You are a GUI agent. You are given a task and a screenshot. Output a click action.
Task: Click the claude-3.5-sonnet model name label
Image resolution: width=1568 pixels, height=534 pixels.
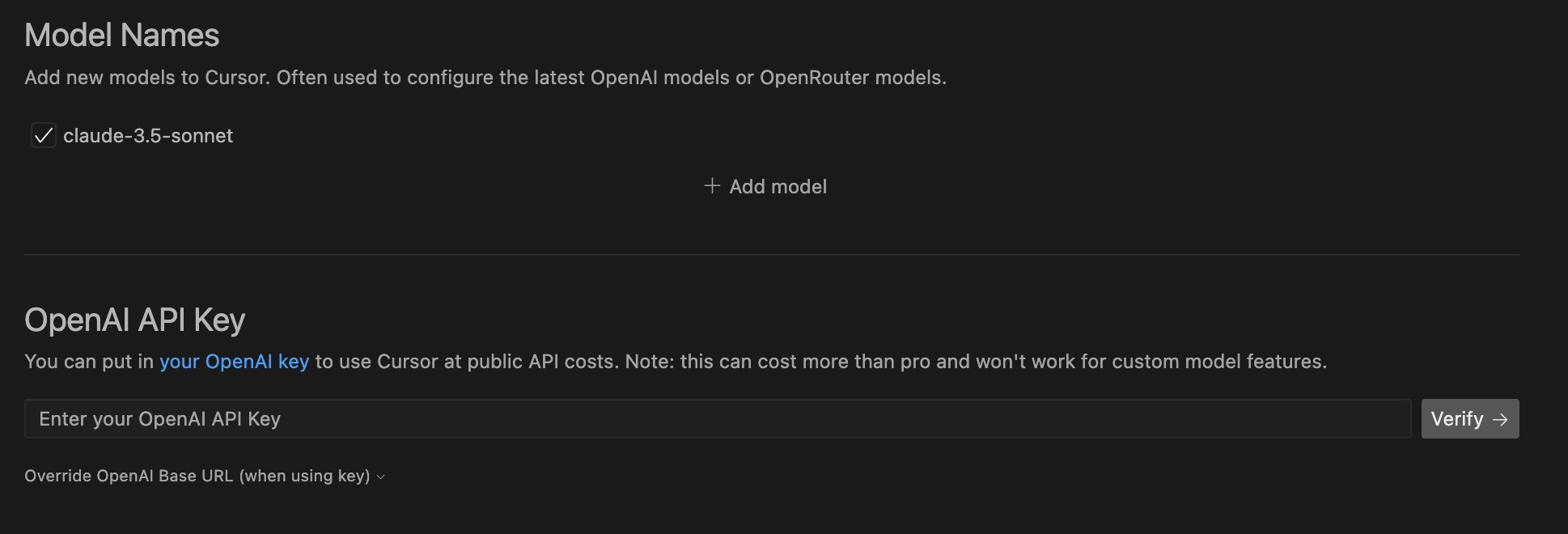point(148,136)
